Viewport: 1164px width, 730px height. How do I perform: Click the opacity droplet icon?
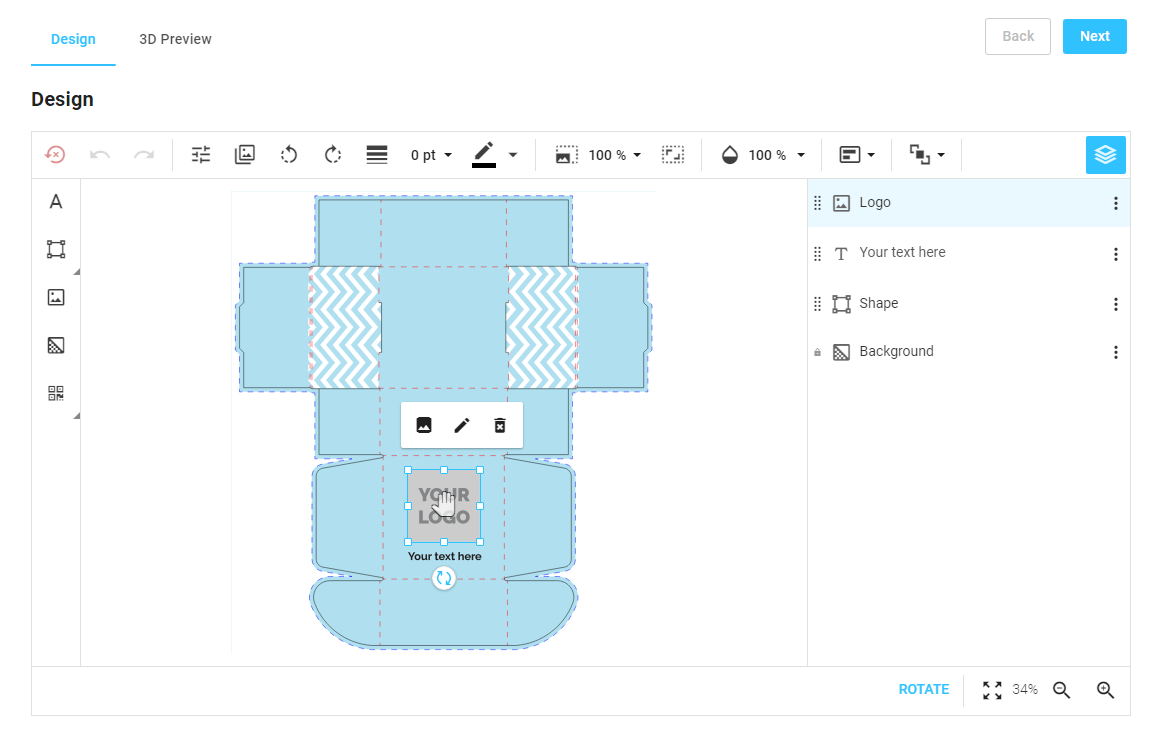click(730, 154)
